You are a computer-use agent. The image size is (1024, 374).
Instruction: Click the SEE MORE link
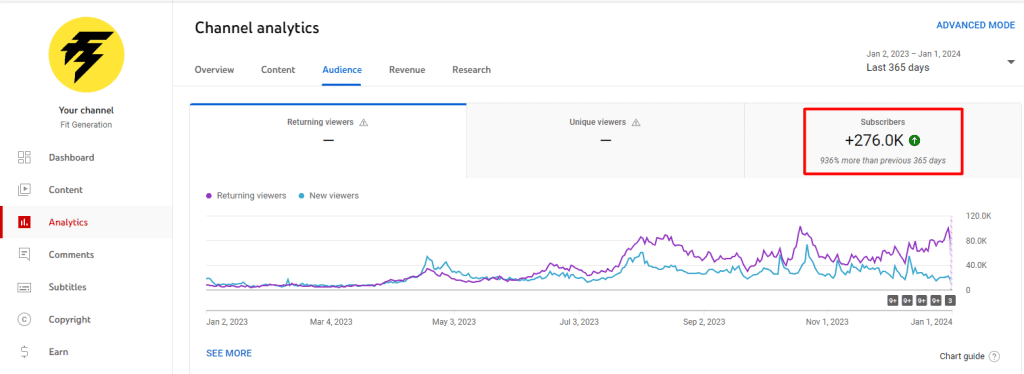pos(229,353)
